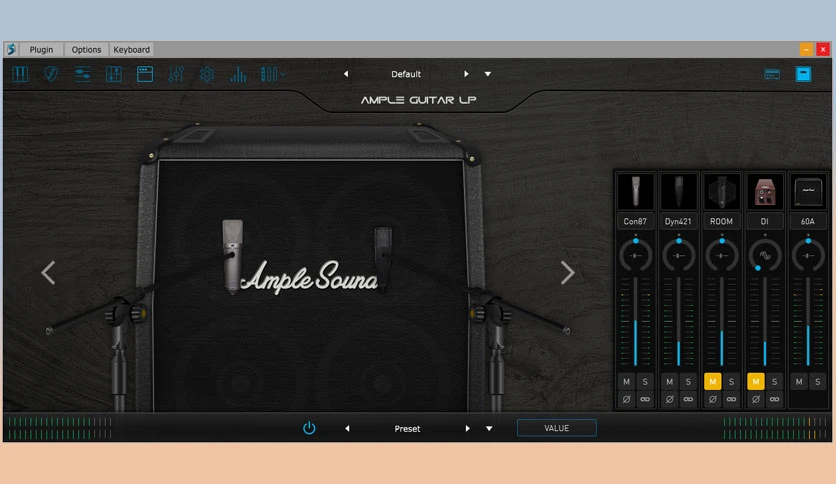The width and height of the screenshot is (836, 484).
Task: Open the boxed mixer faders icon
Action: pos(114,74)
